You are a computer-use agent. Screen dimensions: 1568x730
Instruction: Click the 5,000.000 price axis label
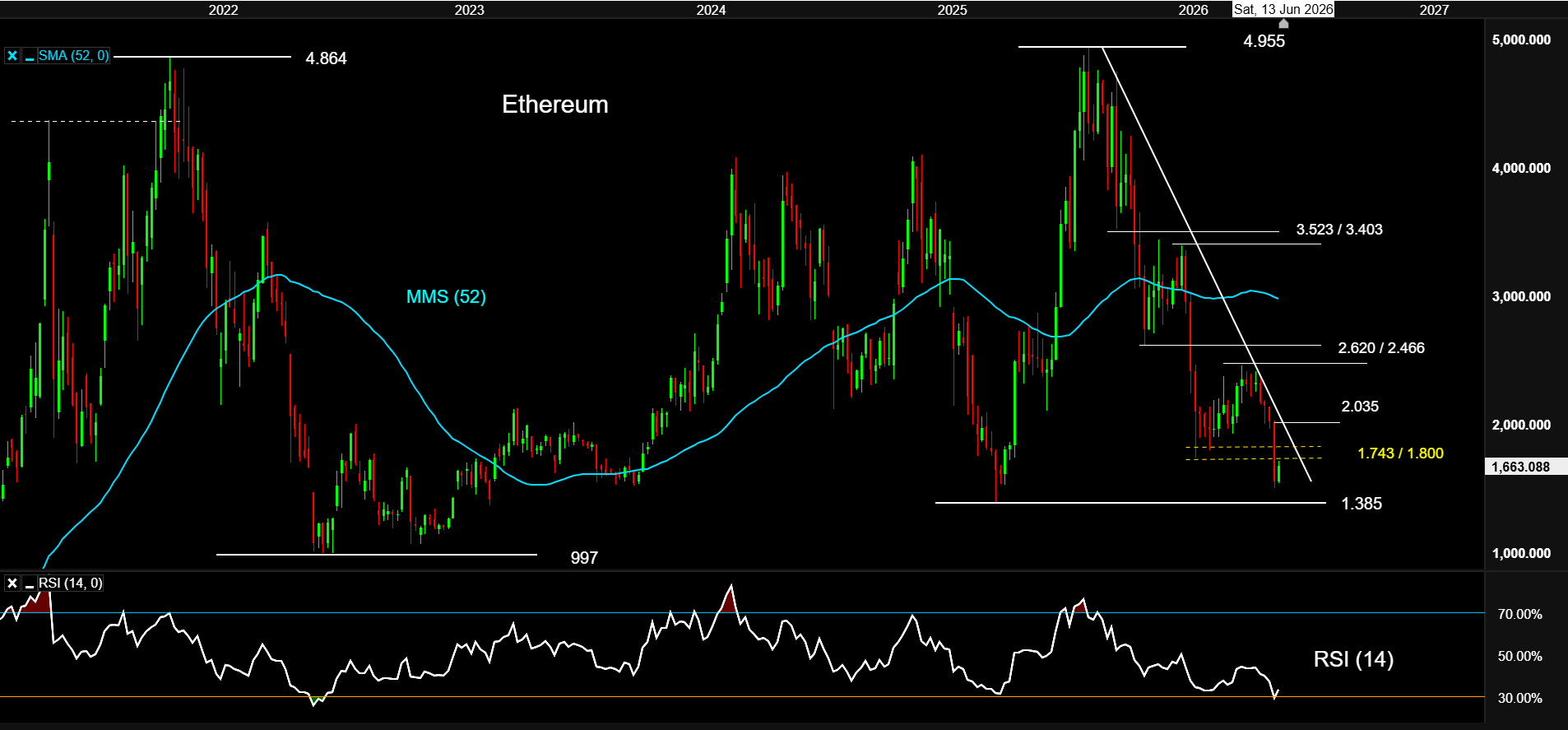click(1521, 40)
